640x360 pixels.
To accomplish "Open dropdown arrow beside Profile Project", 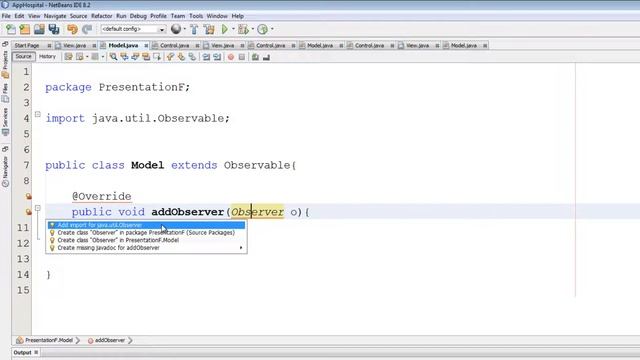I will click(272, 29).
